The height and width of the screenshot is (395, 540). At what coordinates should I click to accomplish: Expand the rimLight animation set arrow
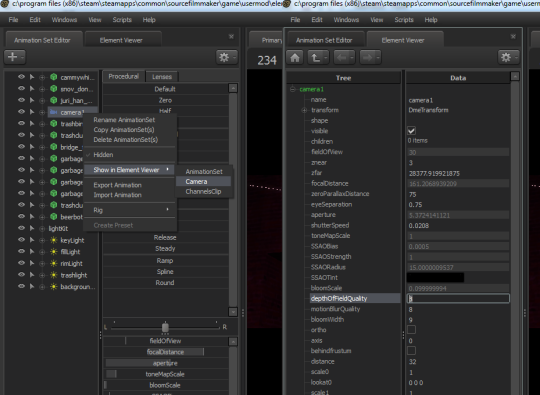(32, 263)
